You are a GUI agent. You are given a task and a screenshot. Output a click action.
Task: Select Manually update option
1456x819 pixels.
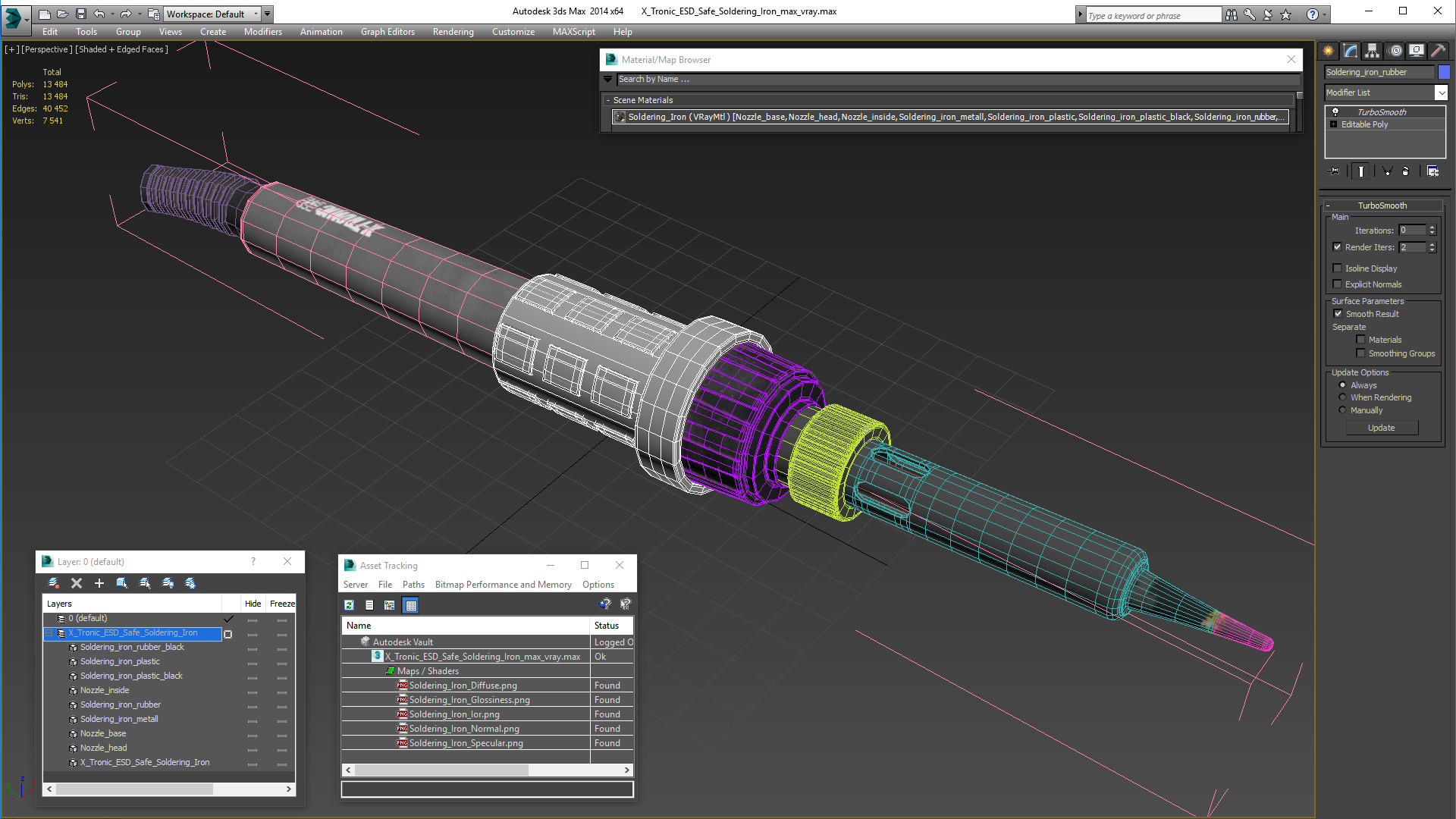1342,410
